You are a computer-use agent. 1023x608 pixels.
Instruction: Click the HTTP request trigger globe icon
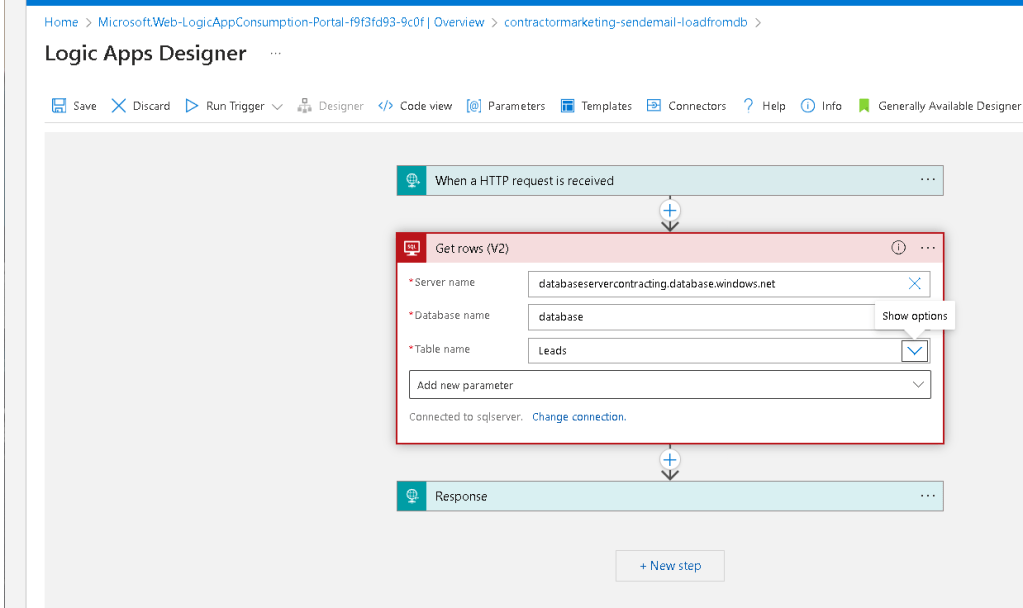click(412, 181)
